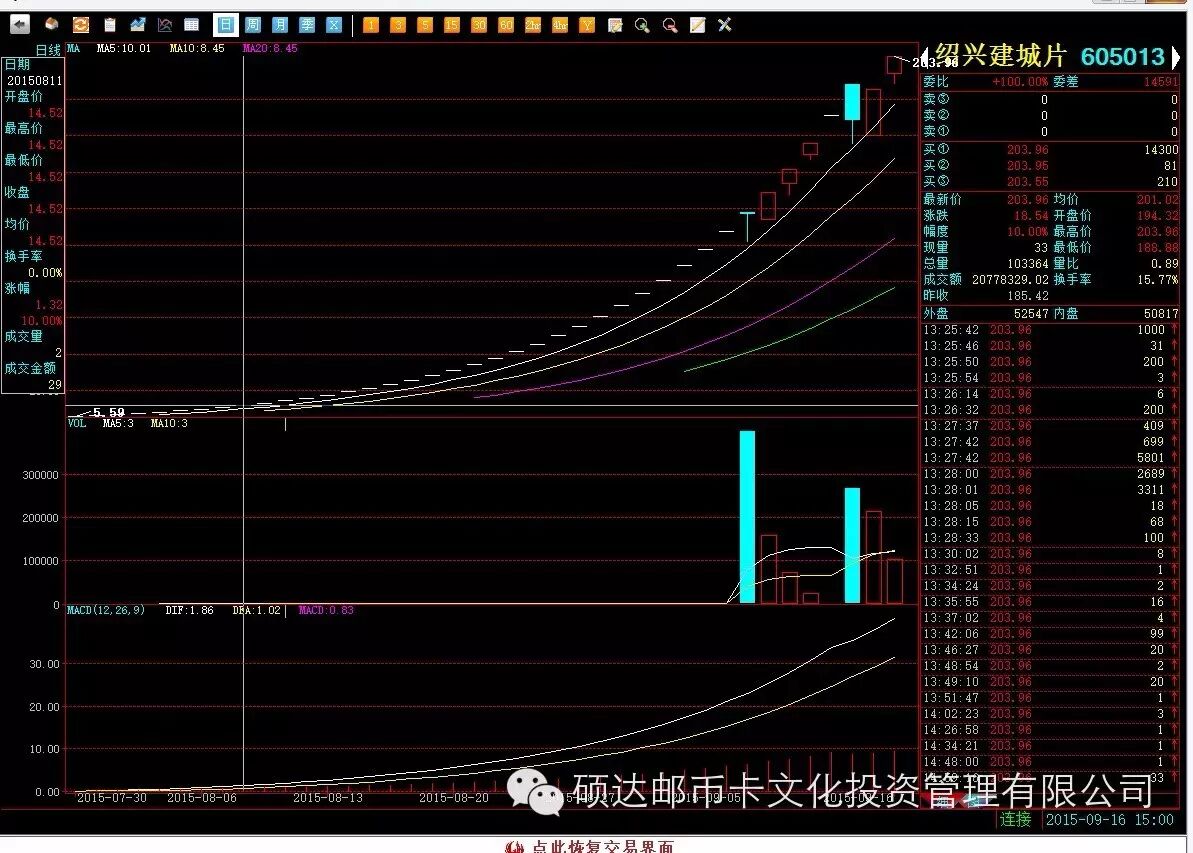Click the zoom out magnifier icon
1193x853 pixels.
tap(670, 25)
